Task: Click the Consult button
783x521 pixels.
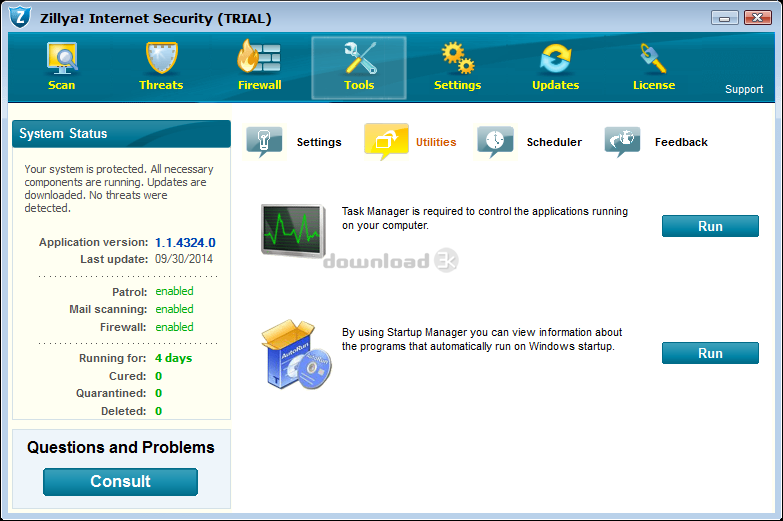Action: click(120, 482)
